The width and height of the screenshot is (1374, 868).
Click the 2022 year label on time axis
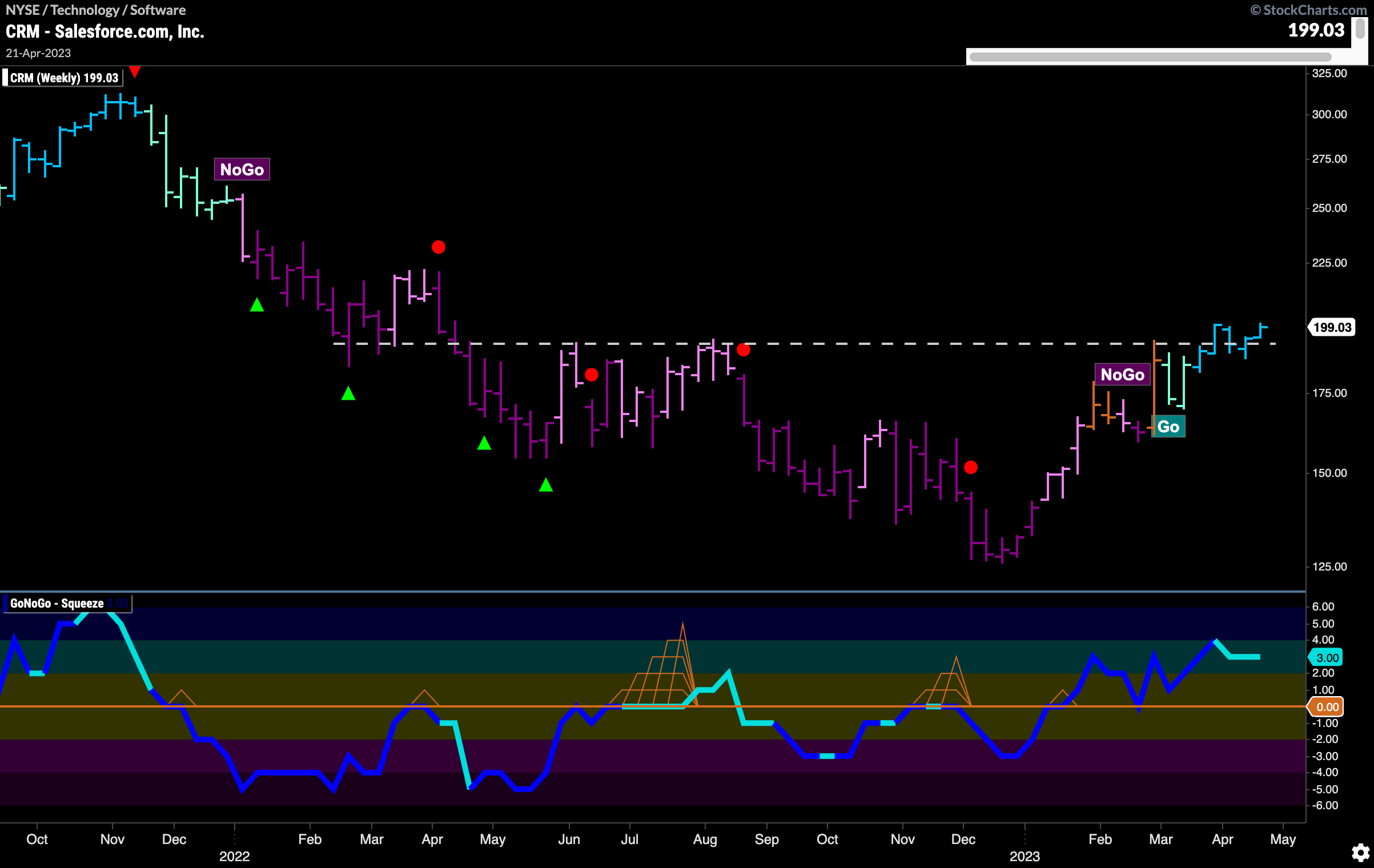coord(234,856)
